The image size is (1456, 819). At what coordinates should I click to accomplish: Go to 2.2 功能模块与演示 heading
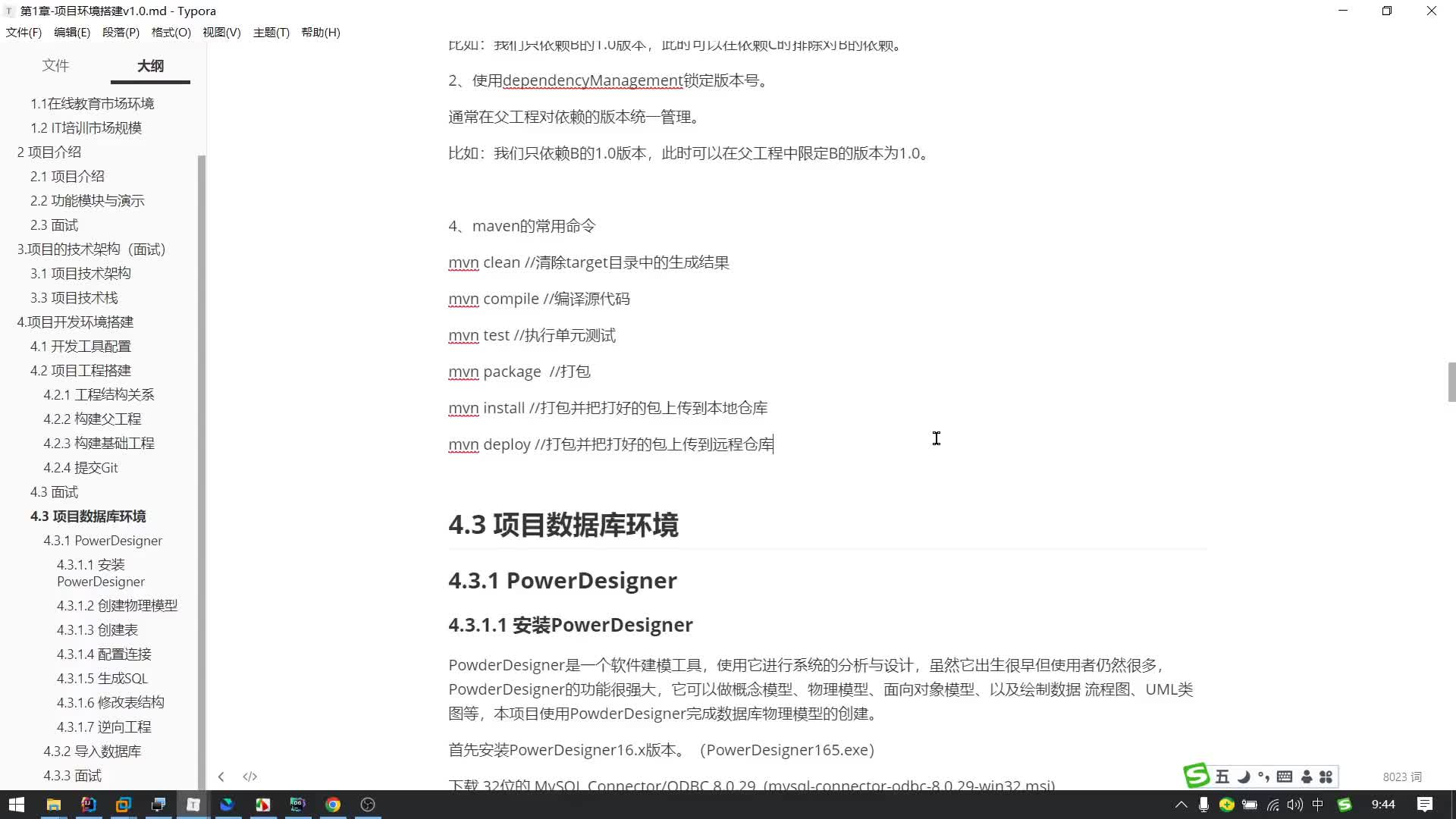(87, 200)
